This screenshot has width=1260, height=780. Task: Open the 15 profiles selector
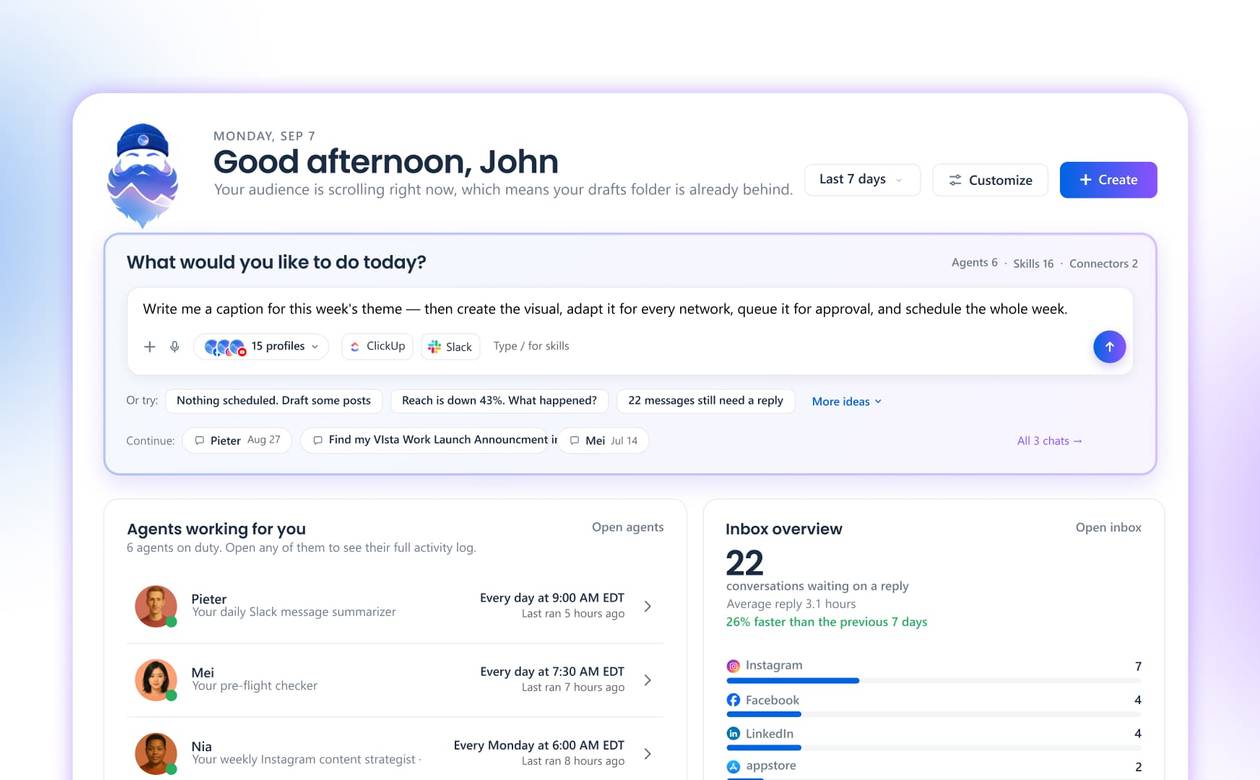[x=261, y=346]
